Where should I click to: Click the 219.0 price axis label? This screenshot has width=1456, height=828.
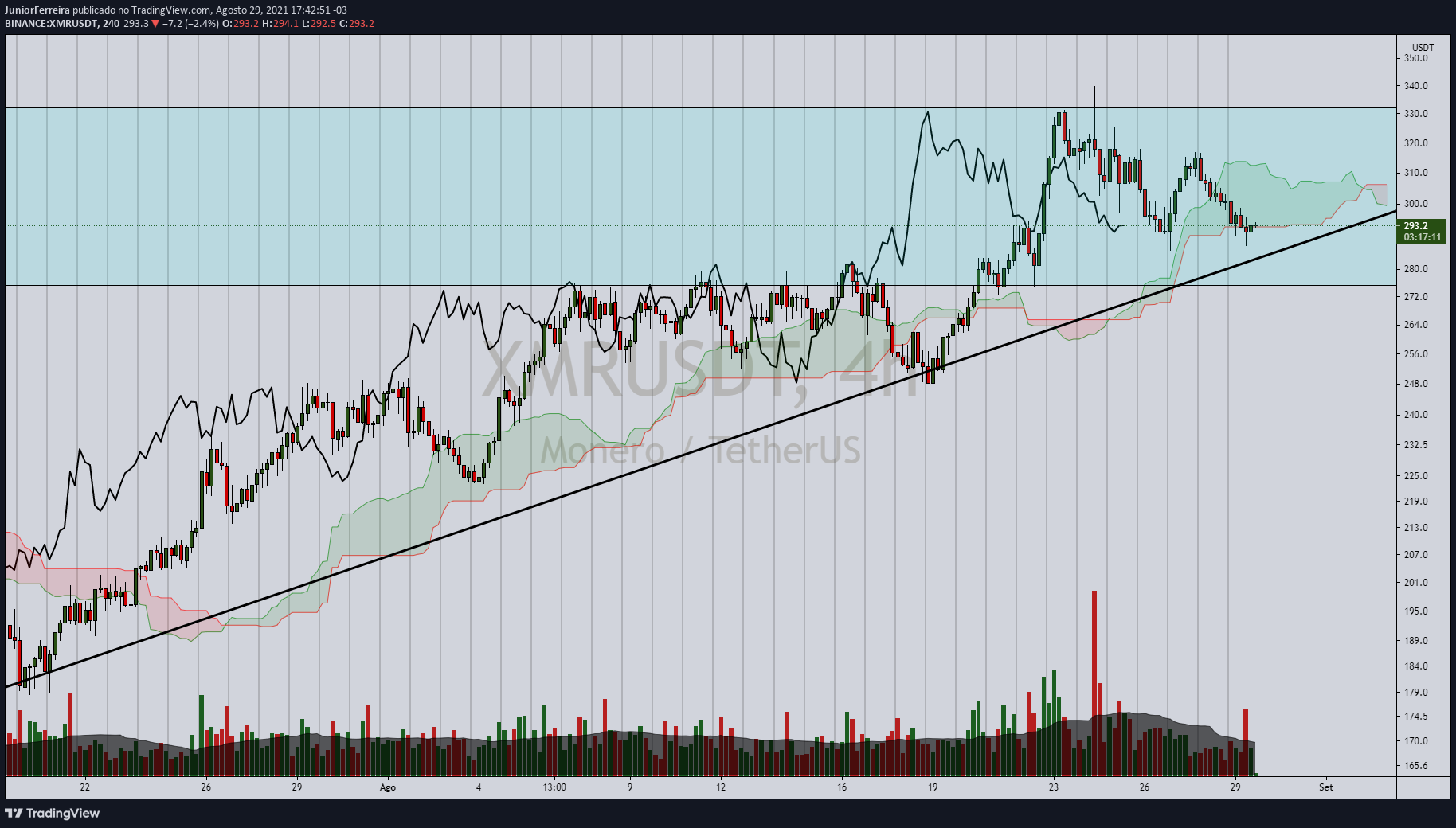point(1416,502)
